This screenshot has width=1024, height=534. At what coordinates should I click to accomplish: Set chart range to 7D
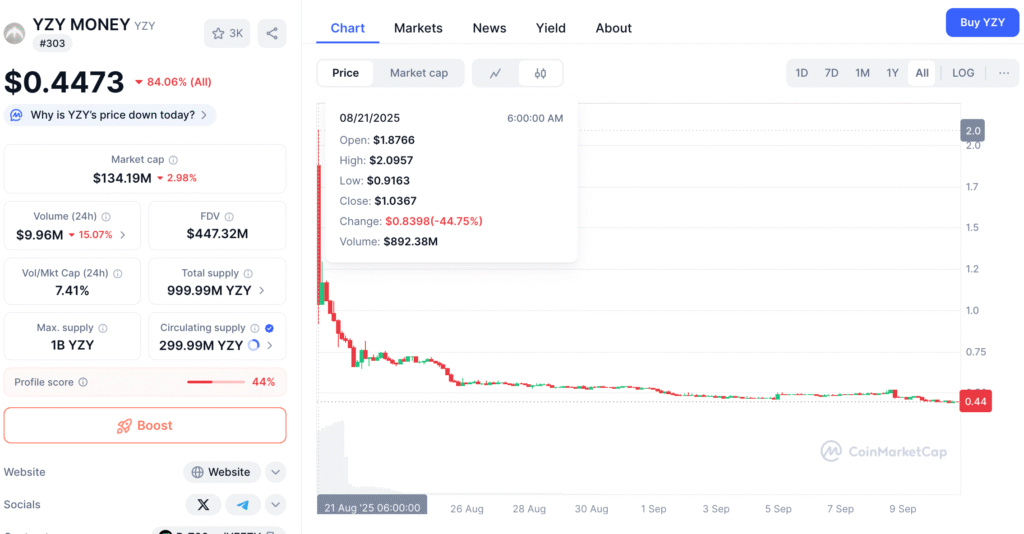831,73
